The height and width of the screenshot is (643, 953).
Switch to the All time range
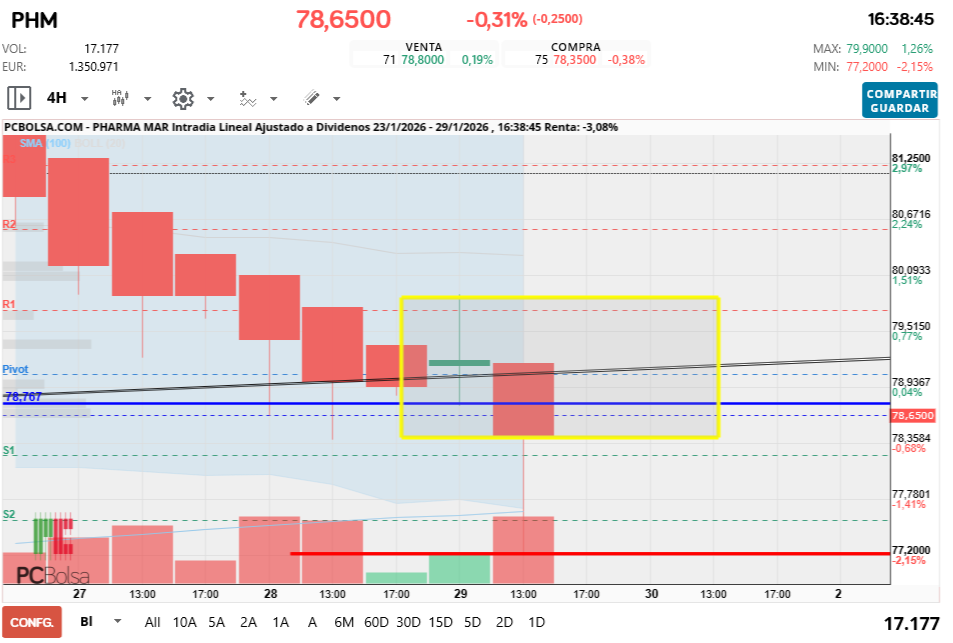click(152, 622)
